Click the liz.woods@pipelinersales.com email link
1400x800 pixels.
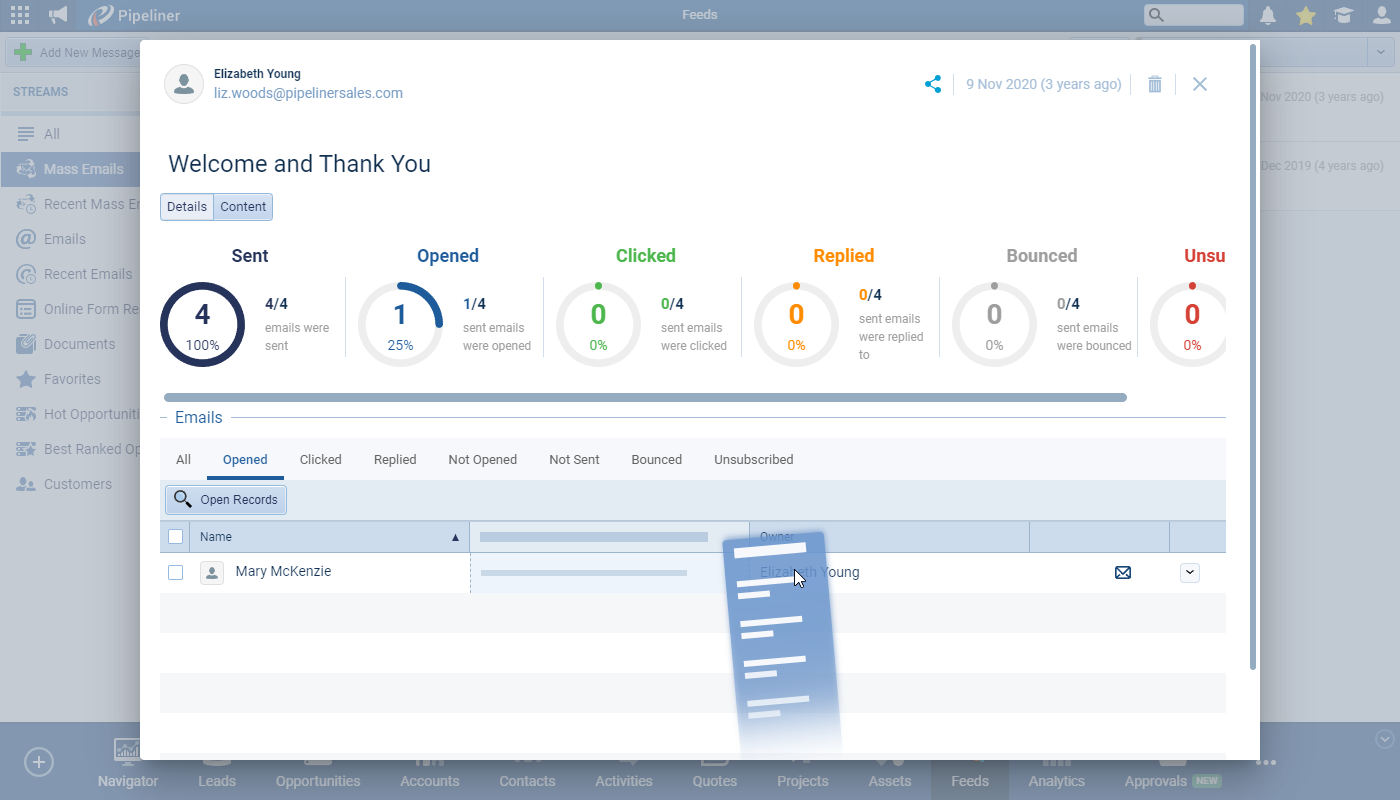point(308,93)
